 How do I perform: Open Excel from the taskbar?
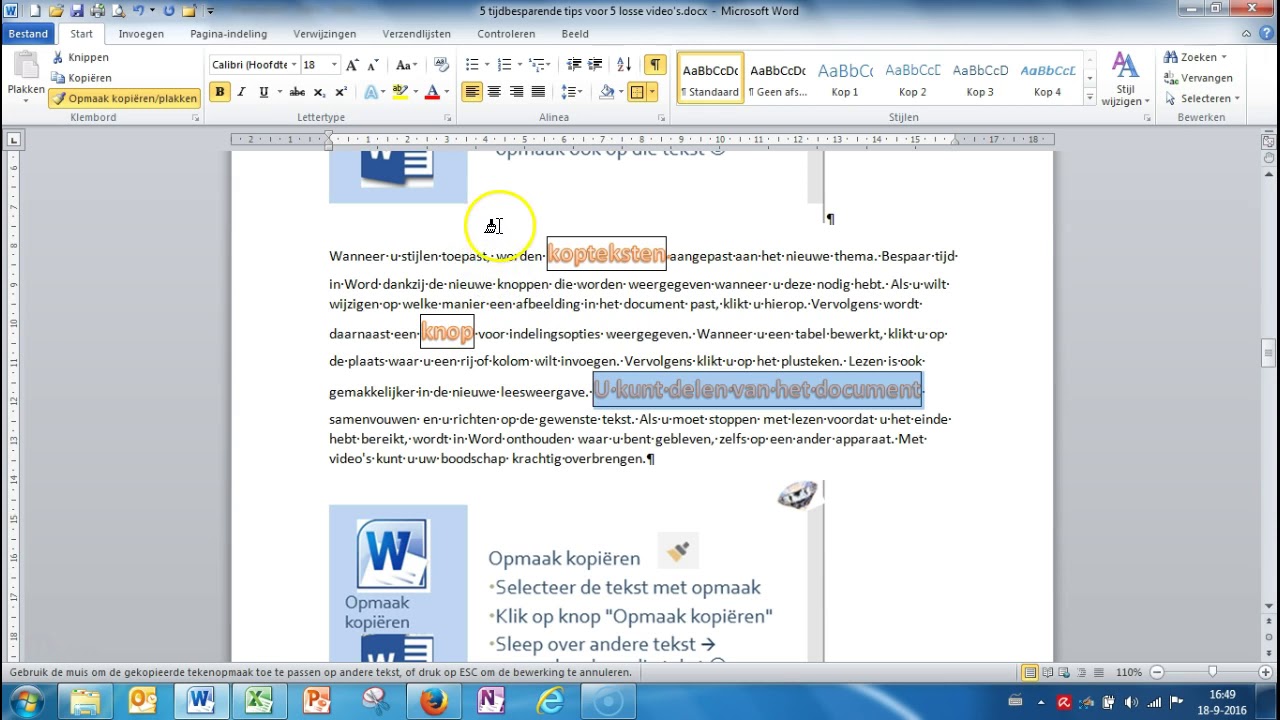click(x=259, y=701)
